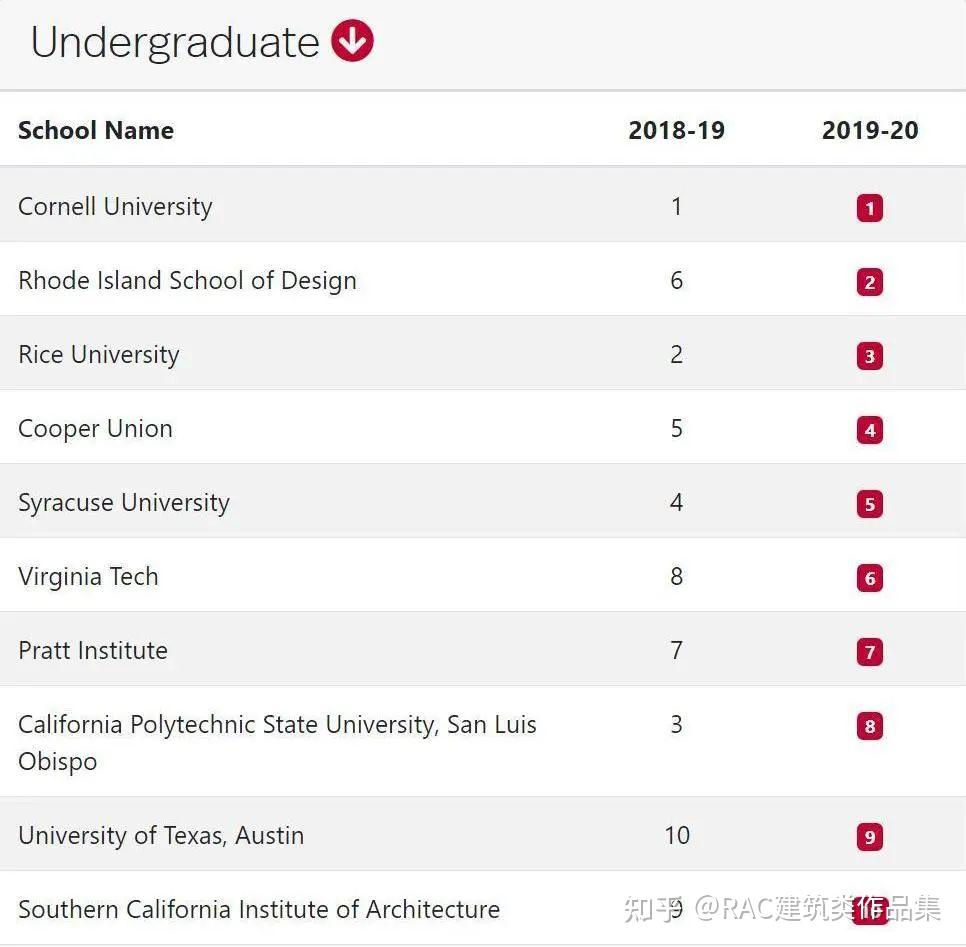
Task: Click the red rank 9 badge
Action: click(x=869, y=837)
